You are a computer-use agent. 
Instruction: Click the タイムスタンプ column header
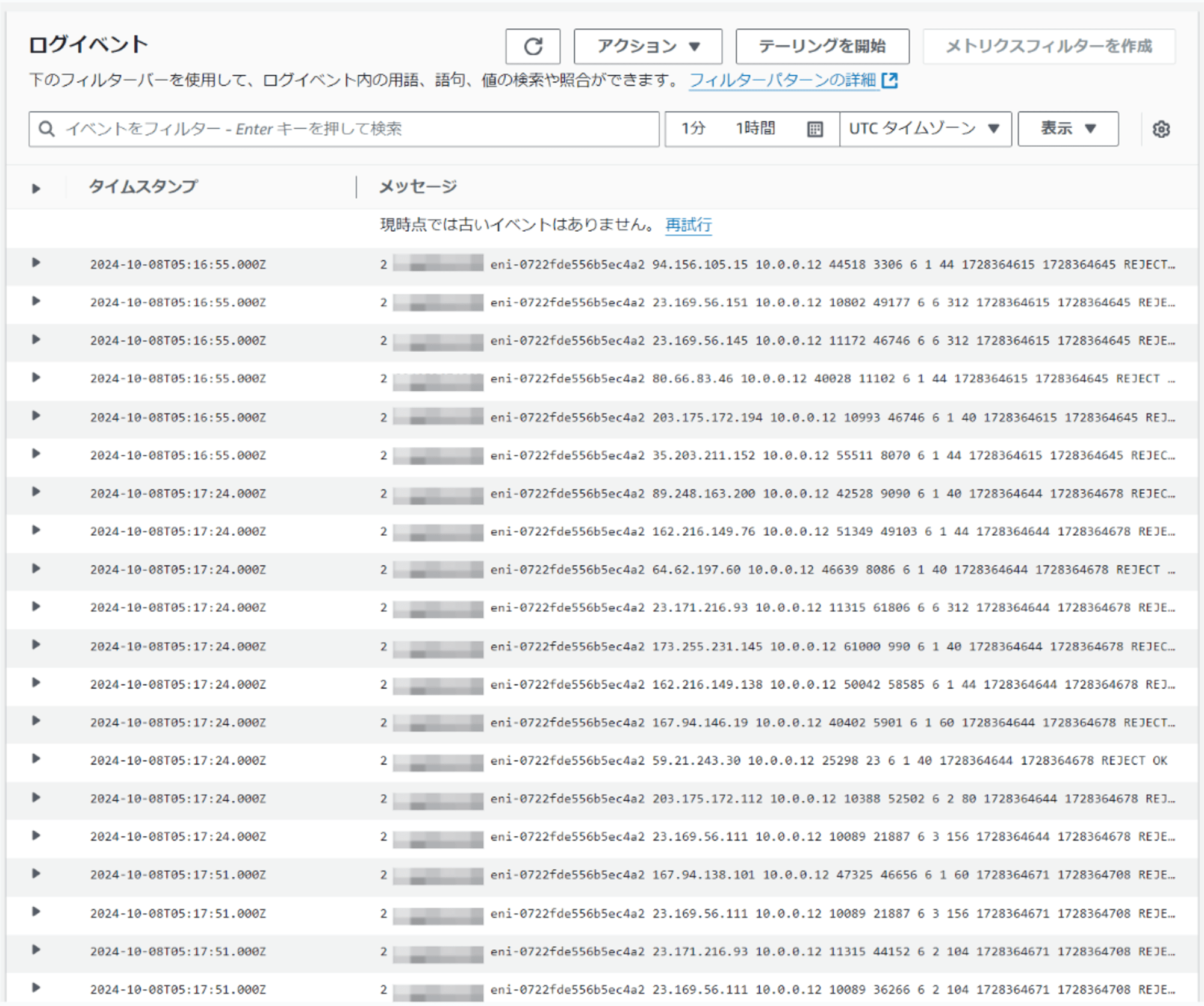coord(143,187)
